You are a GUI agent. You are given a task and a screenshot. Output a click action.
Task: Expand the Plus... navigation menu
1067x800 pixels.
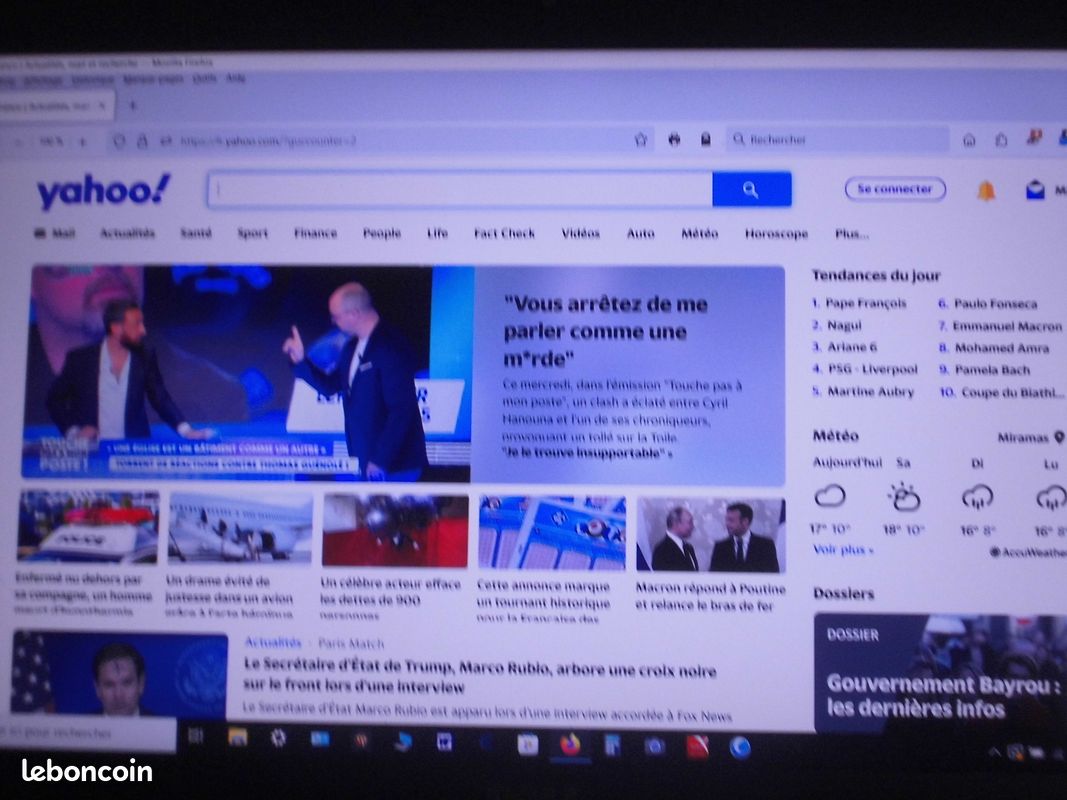(852, 233)
